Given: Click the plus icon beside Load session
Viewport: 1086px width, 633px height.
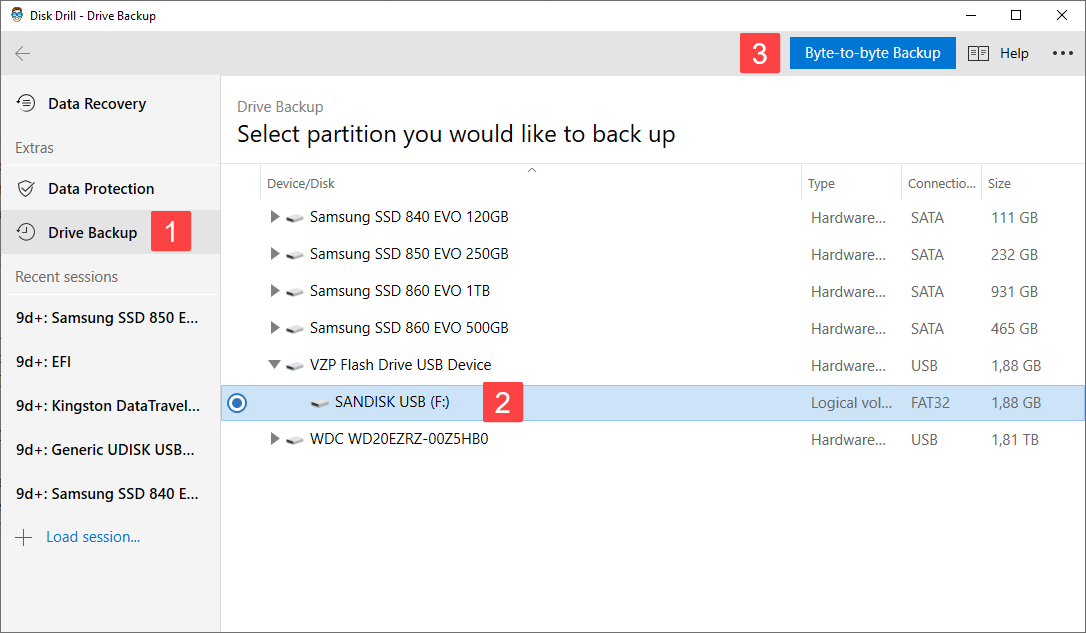Looking at the screenshot, I should coord(24,538).
